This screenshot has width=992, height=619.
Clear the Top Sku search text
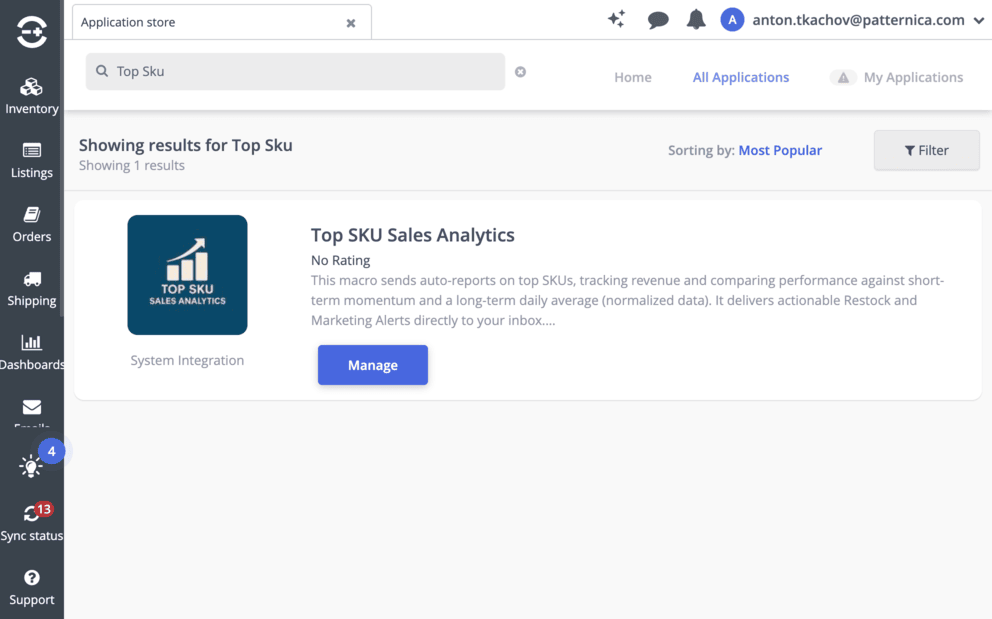pos(520,72)
